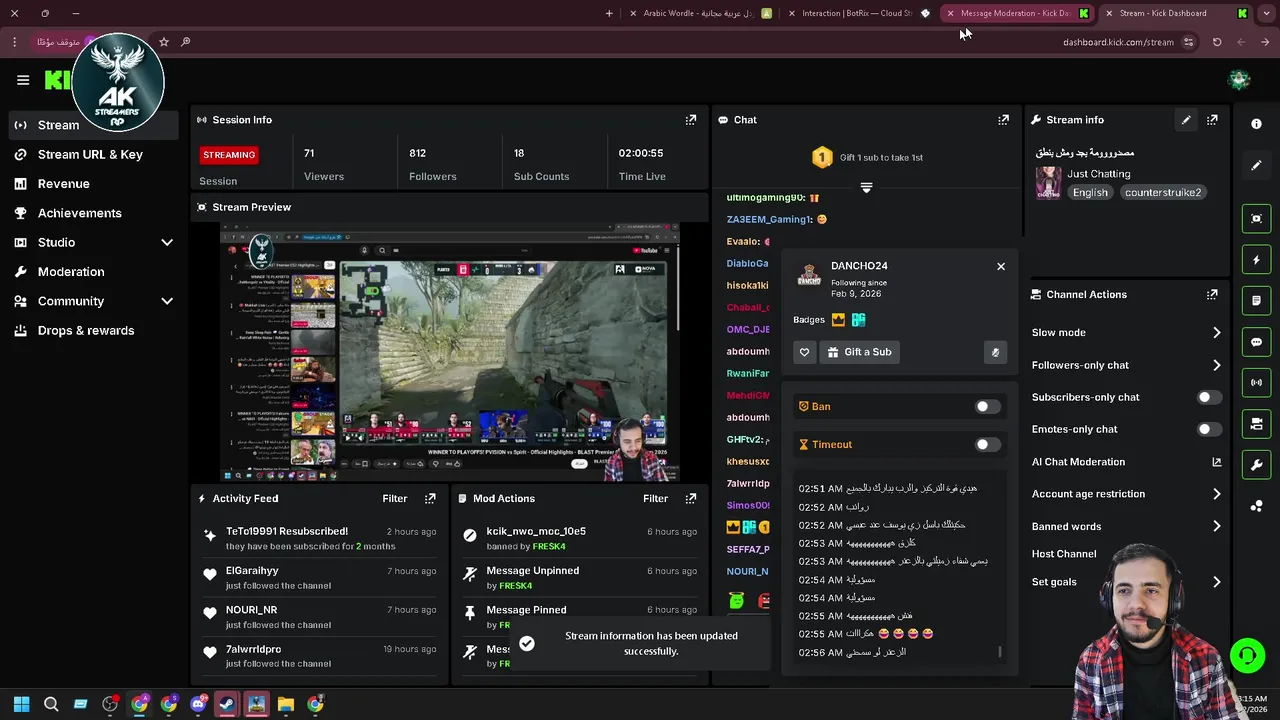Image resolution: width=1280 pixels, height=720 pixels.
Task: Click the pencil icon in right rail
Action: (1256, 165)
